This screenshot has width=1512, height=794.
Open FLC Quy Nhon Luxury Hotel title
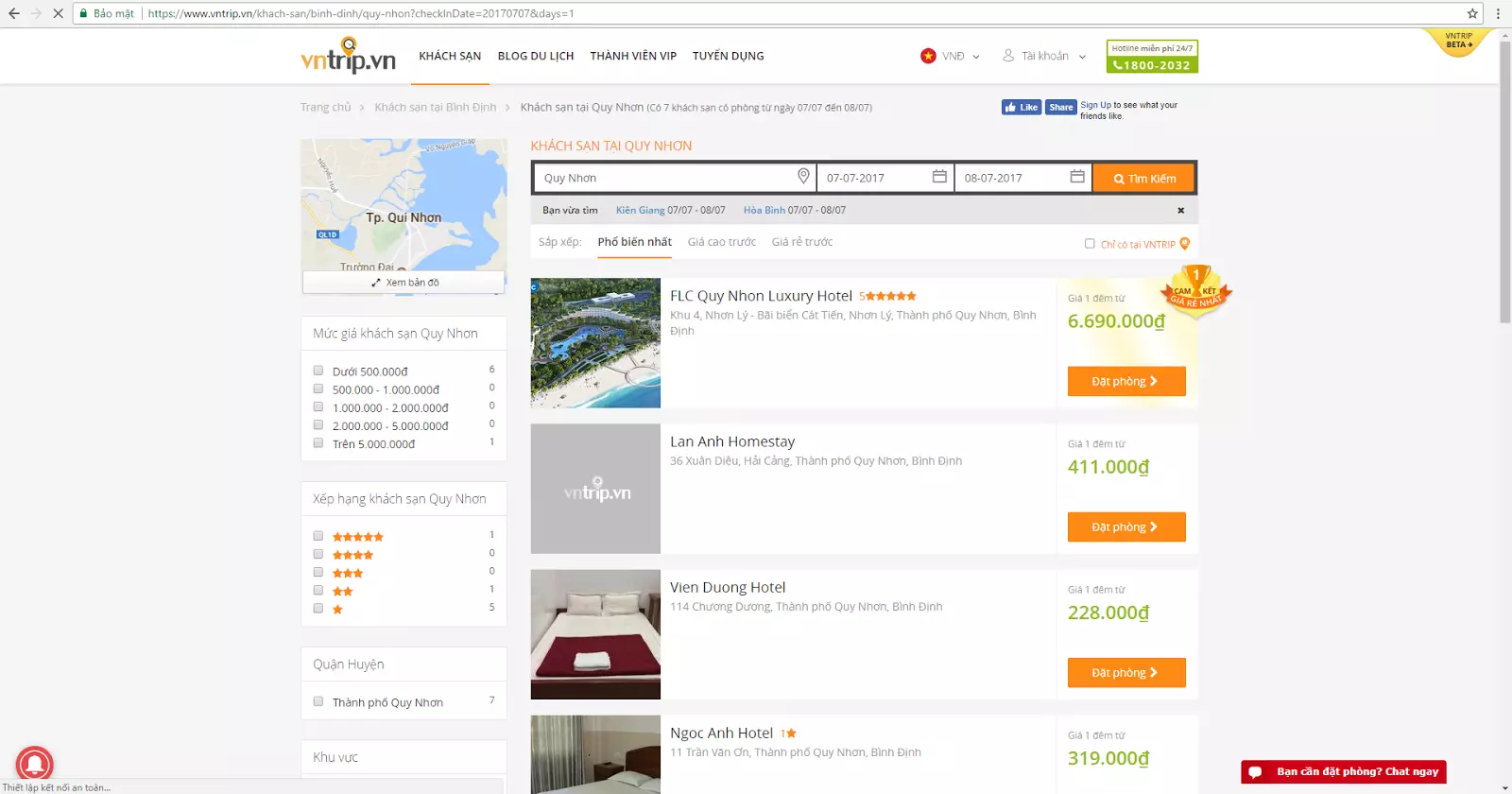[761, 296]
